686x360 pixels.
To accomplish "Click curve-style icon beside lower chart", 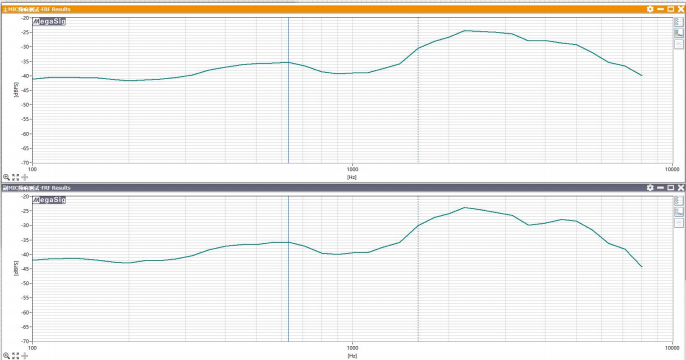I will 679,223.
